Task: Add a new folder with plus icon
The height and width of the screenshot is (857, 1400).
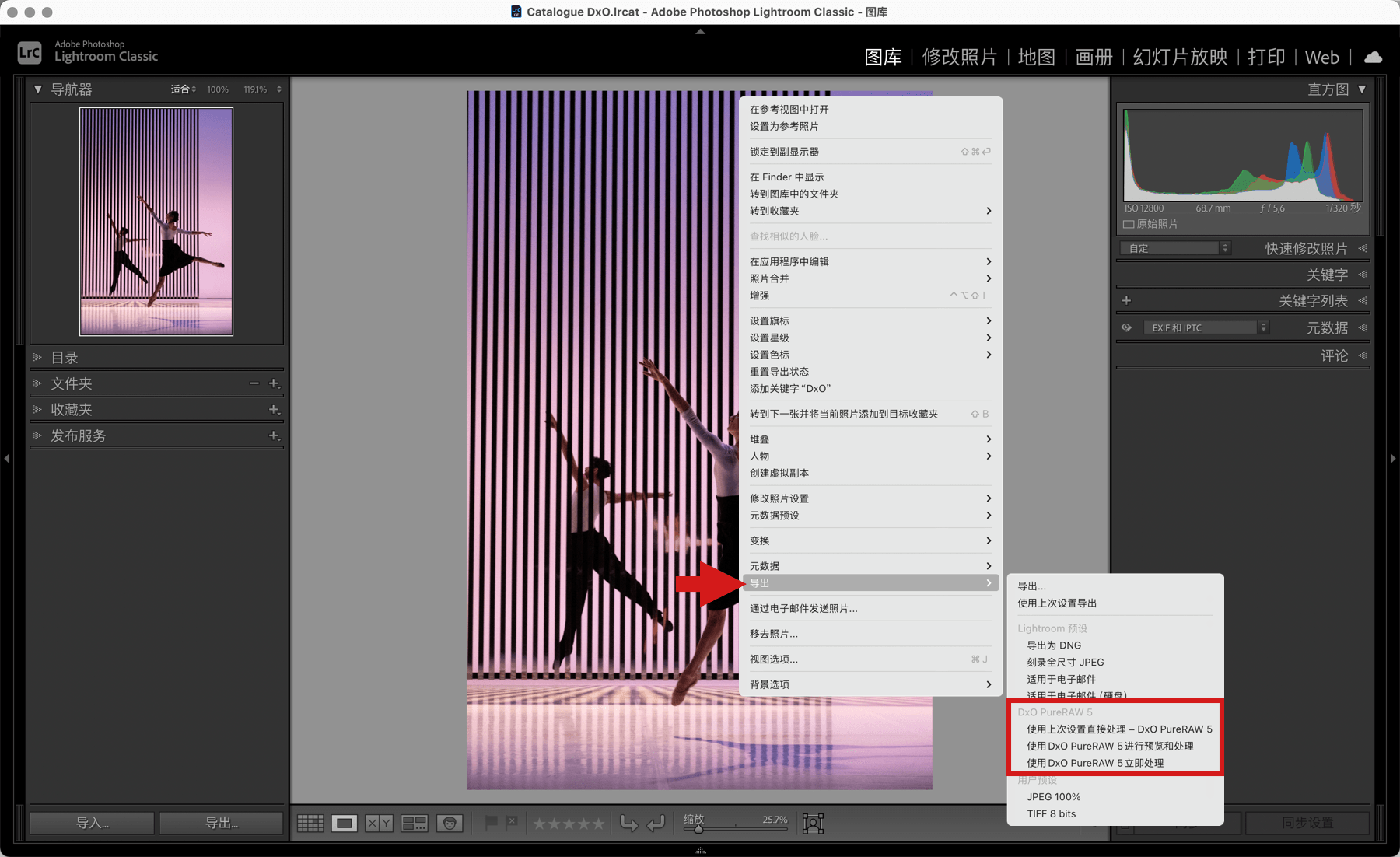Action: tap(274, 383)
